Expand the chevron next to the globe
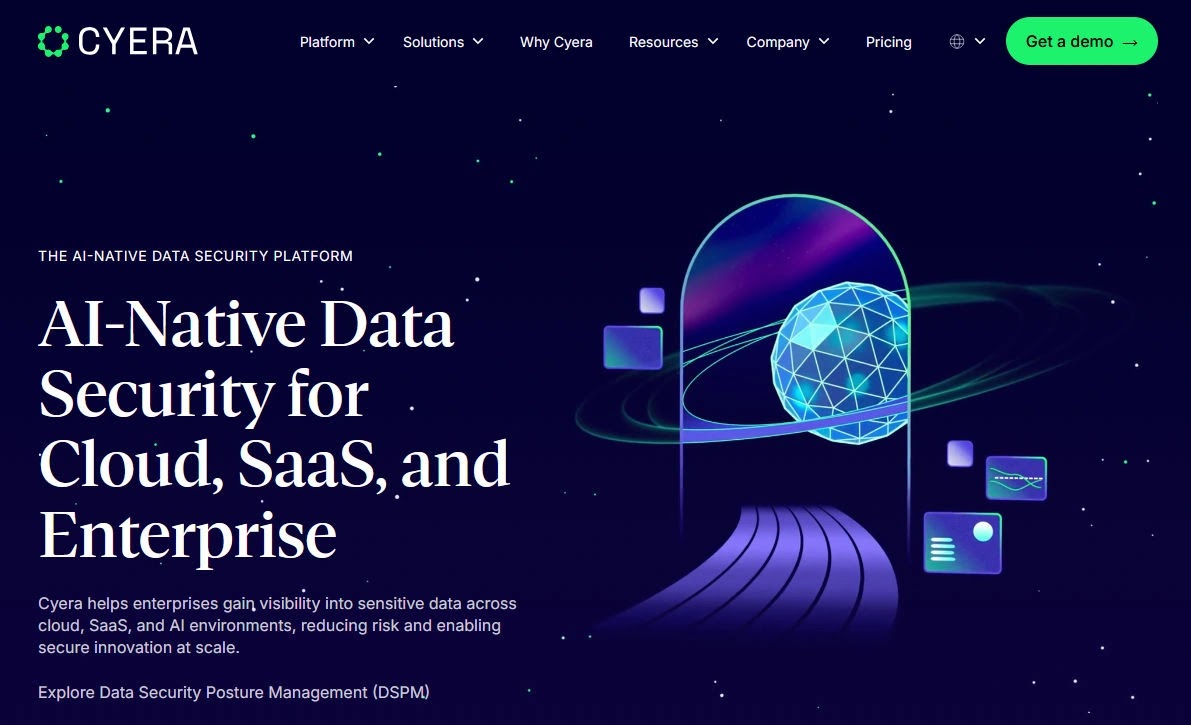1191x725 pixels. click(980, 42)
